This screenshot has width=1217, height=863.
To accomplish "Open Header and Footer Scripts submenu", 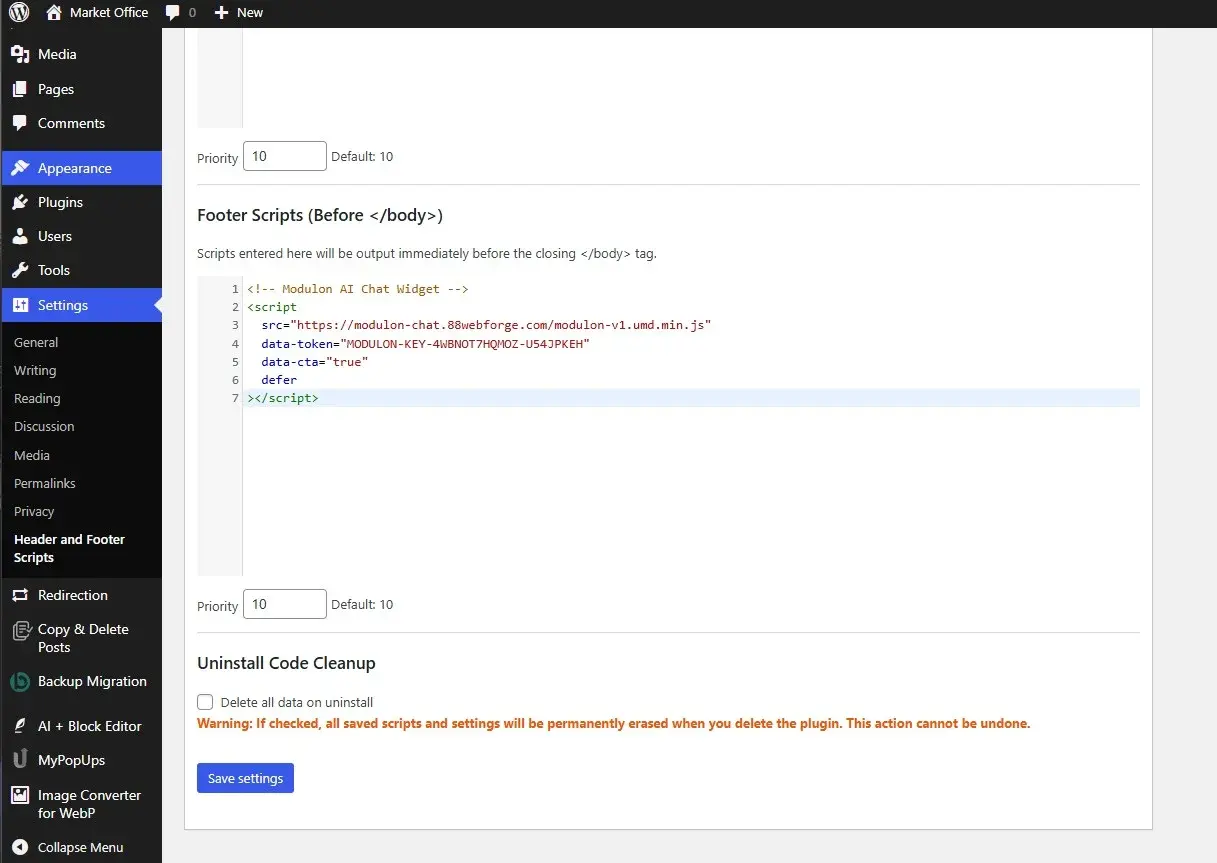I will pos(69,548).
